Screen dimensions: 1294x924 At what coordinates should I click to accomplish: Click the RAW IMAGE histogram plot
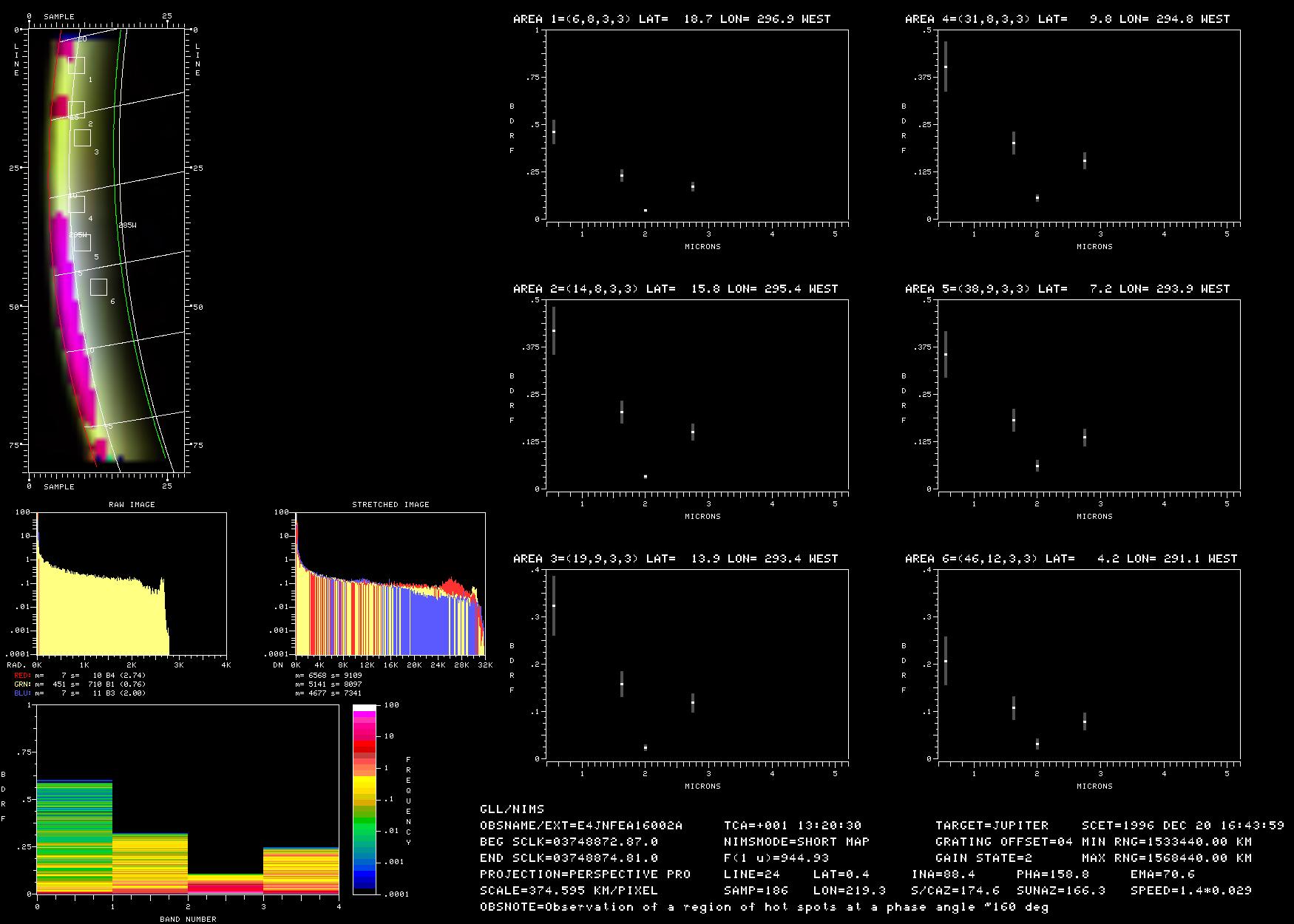132,583
